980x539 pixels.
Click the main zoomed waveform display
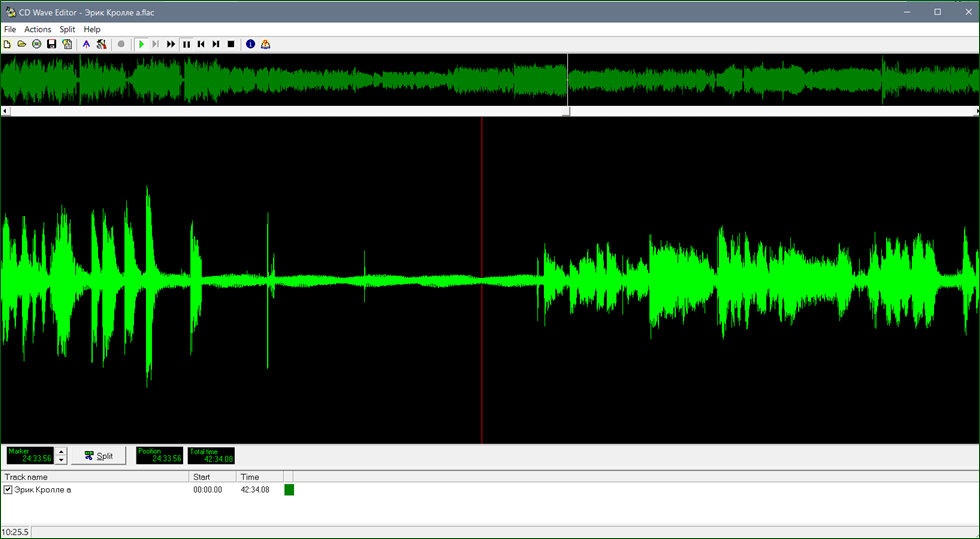(x=490, y=280)
